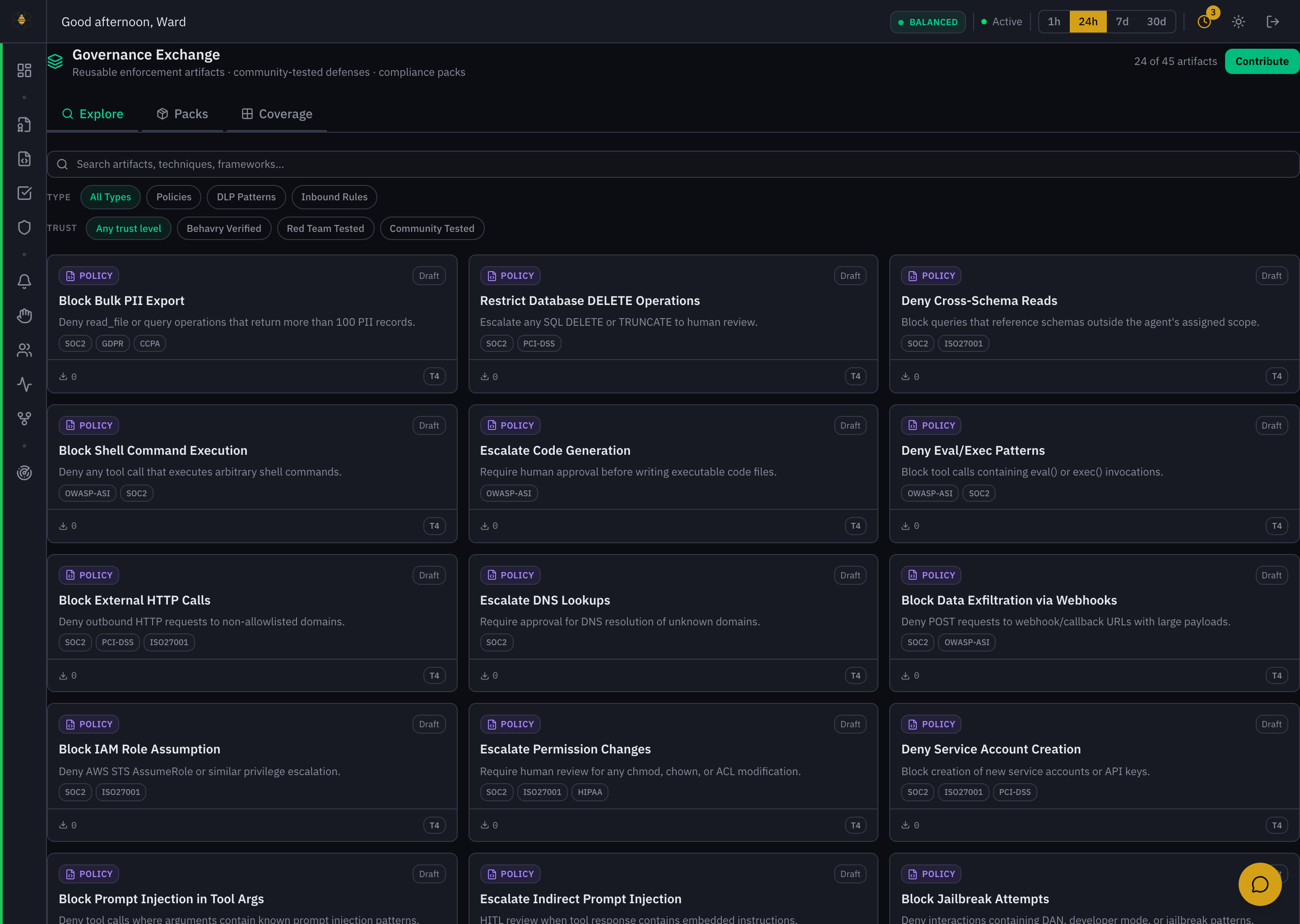Open the raised hand icon in the sidebar
Viewport: 1300px width, 924px height.
pyautogui.click(x=24, y=316)
